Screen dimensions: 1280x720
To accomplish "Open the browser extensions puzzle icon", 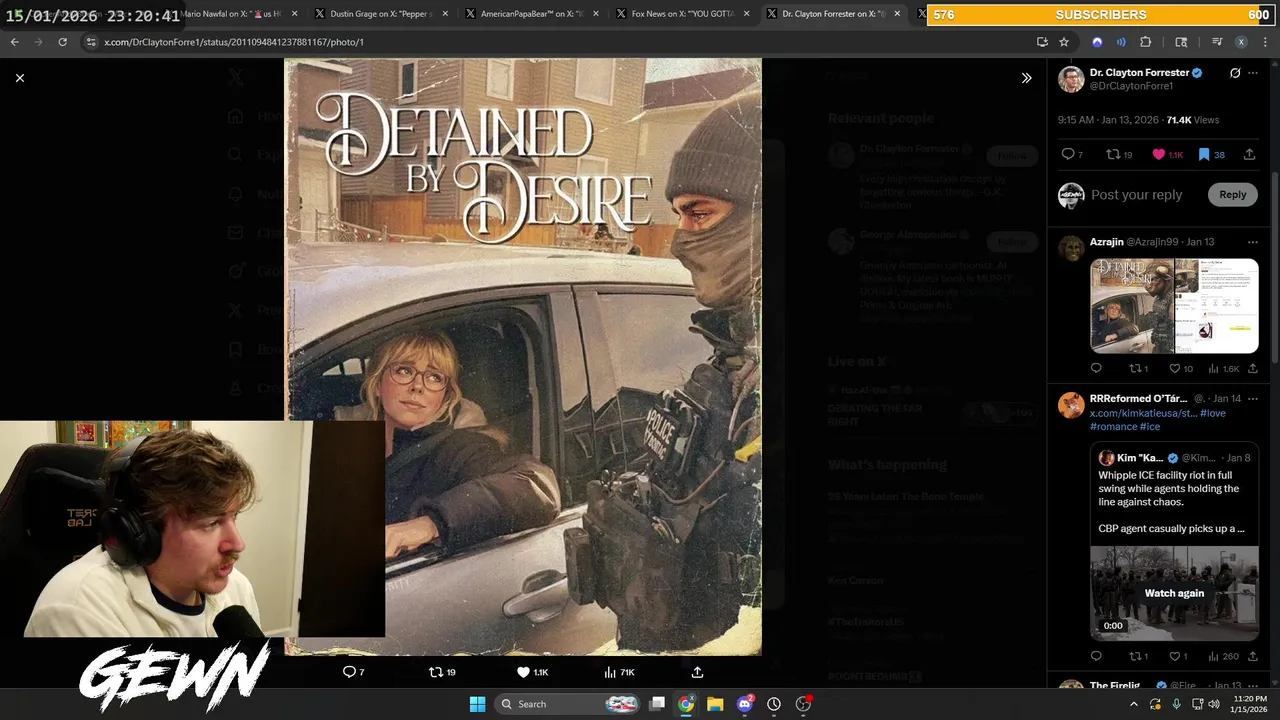I will [x=1146, y=42].
